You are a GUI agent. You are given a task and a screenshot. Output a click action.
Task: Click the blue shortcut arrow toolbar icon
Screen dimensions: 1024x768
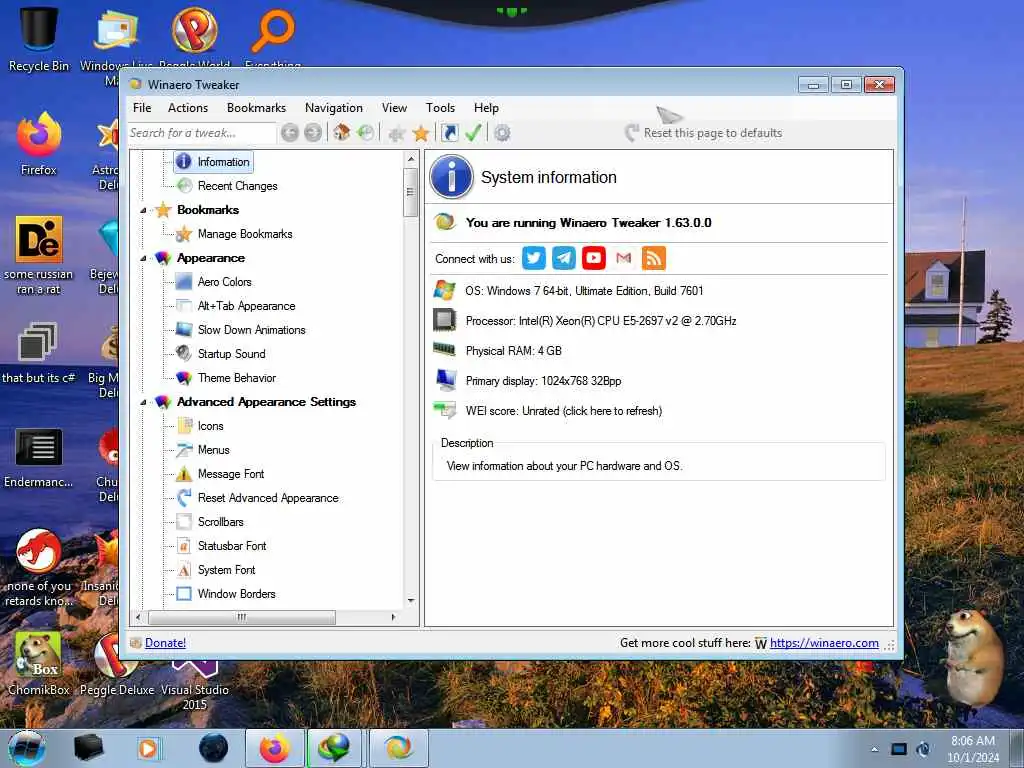[449, 133]
